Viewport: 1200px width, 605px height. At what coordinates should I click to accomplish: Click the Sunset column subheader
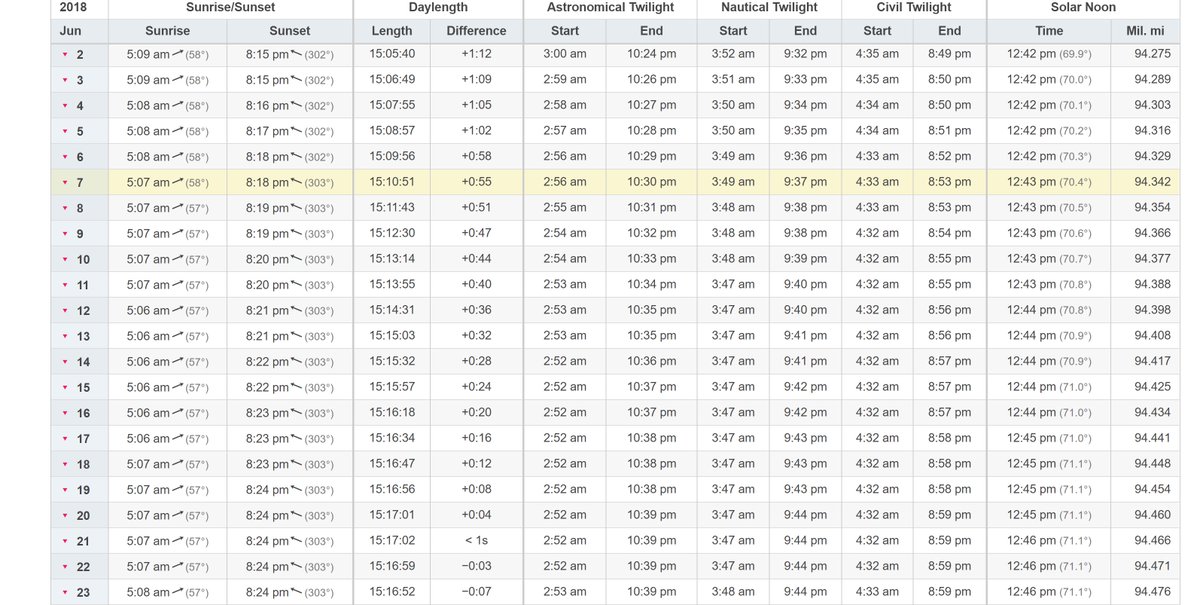coord(290,31)
